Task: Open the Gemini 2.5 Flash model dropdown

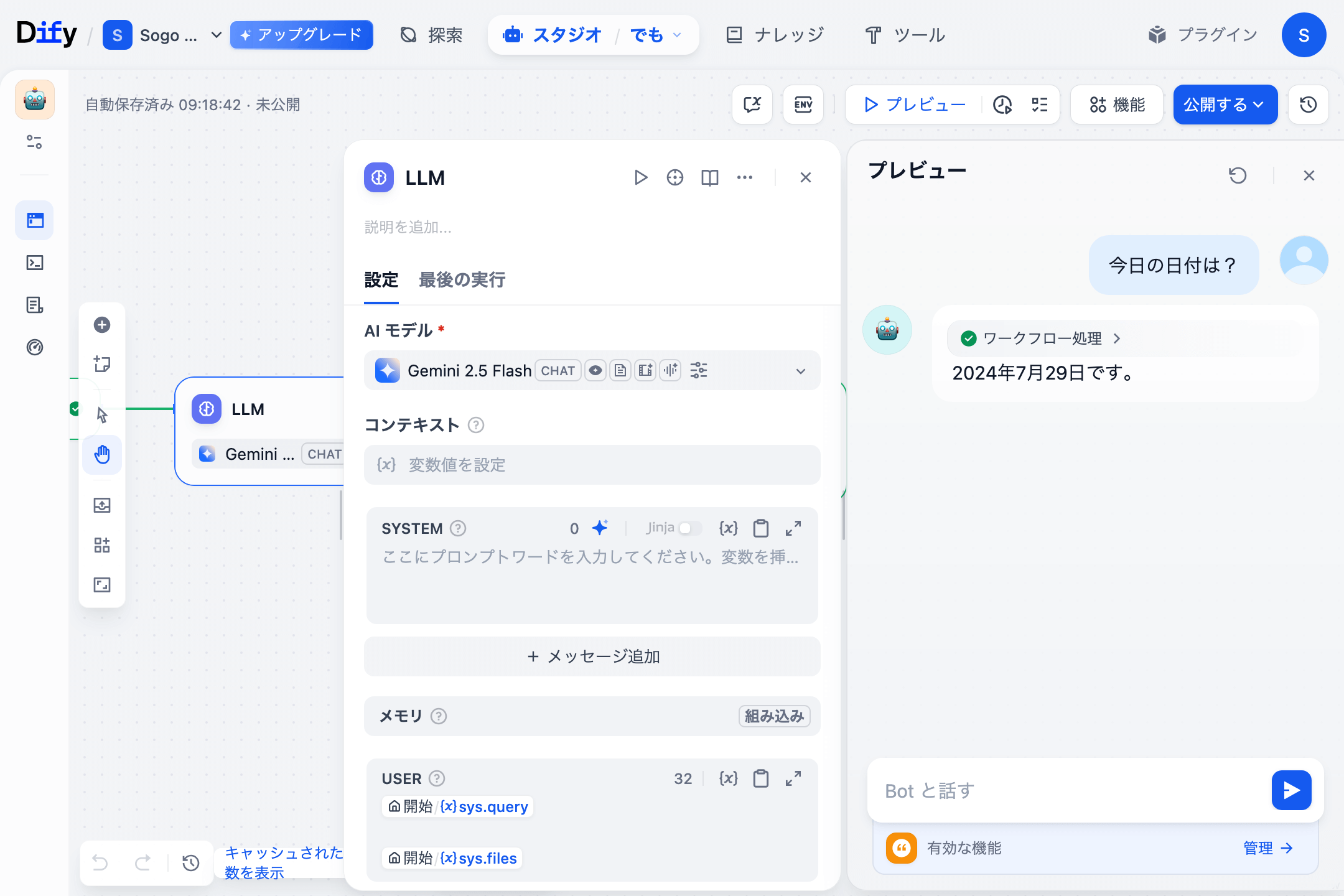Action: click(800, 371)
